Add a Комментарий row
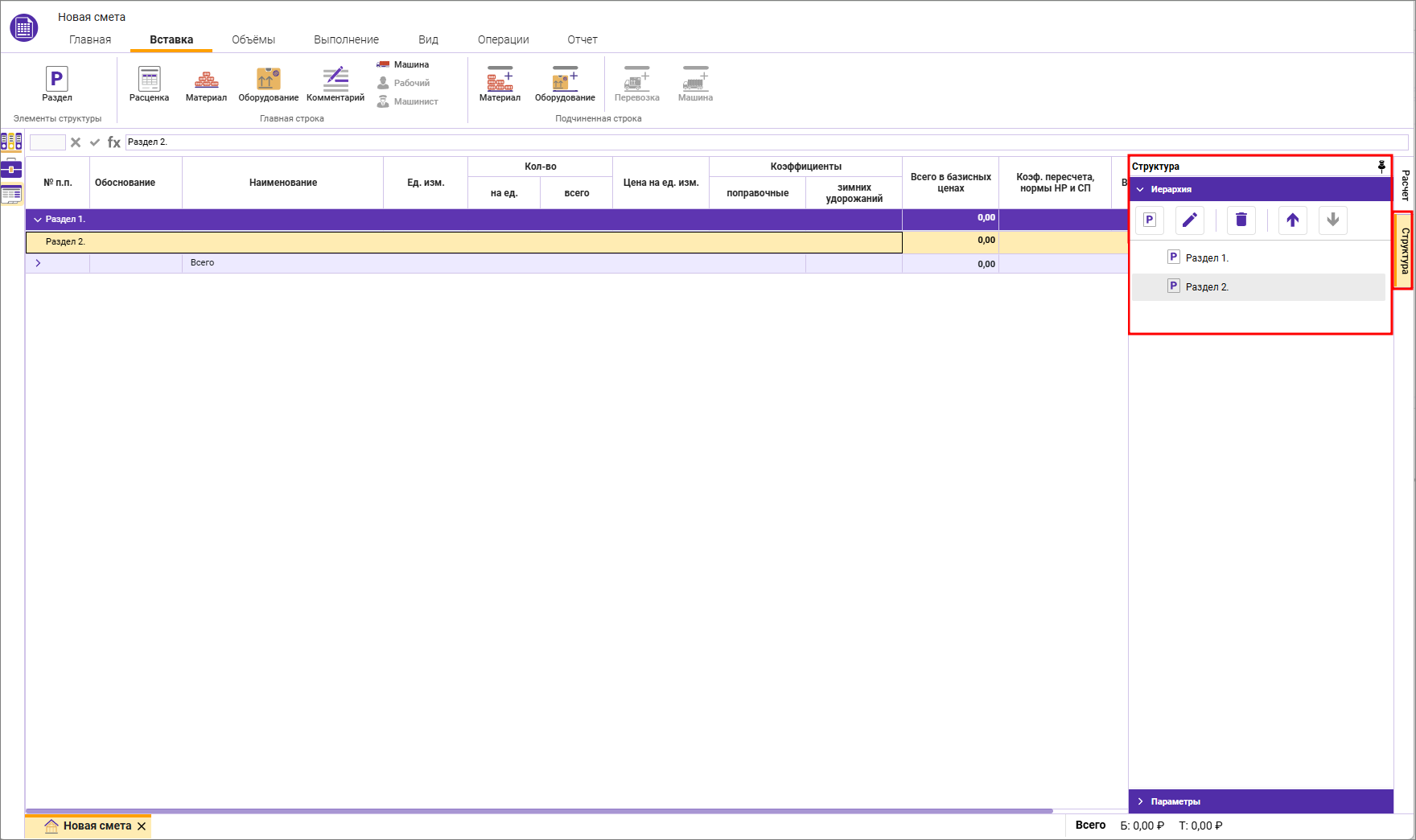The height and width of the screenshot is (840, 1416). 335,83
